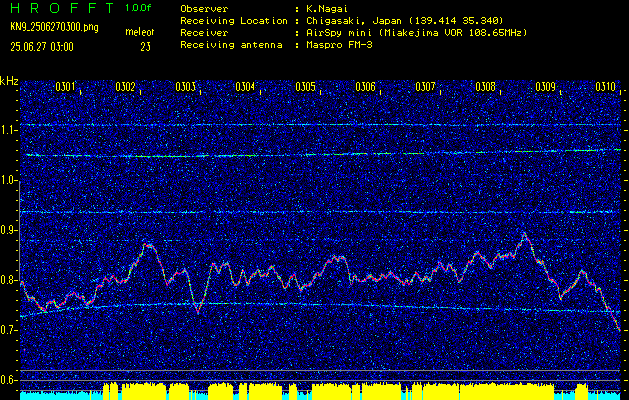
Task: Click the signal peak near 0309
Action: tap(524, 234)
